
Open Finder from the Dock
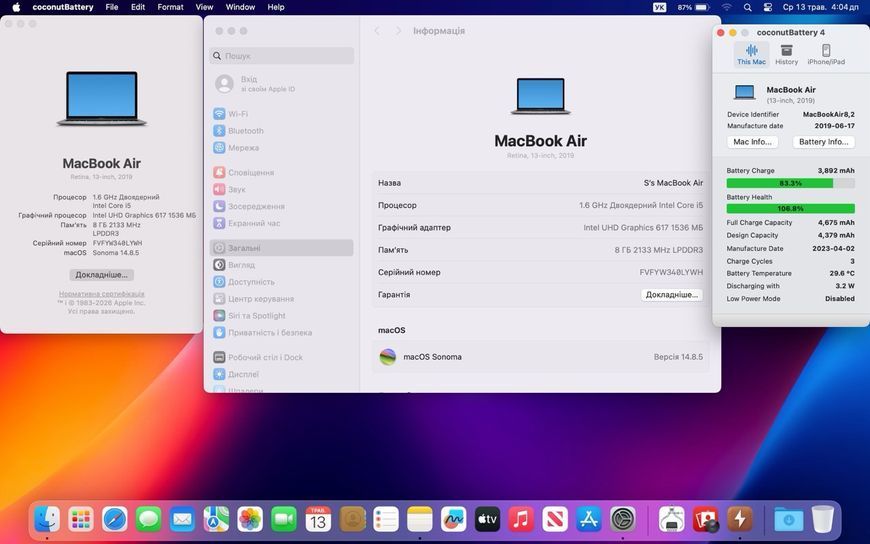tap(47, 520)
